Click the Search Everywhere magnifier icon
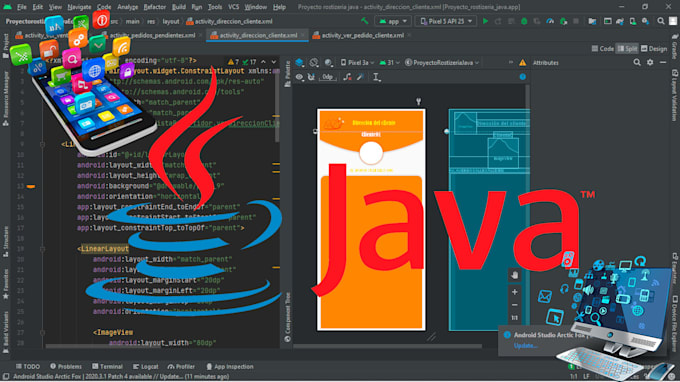 (660, 21)
